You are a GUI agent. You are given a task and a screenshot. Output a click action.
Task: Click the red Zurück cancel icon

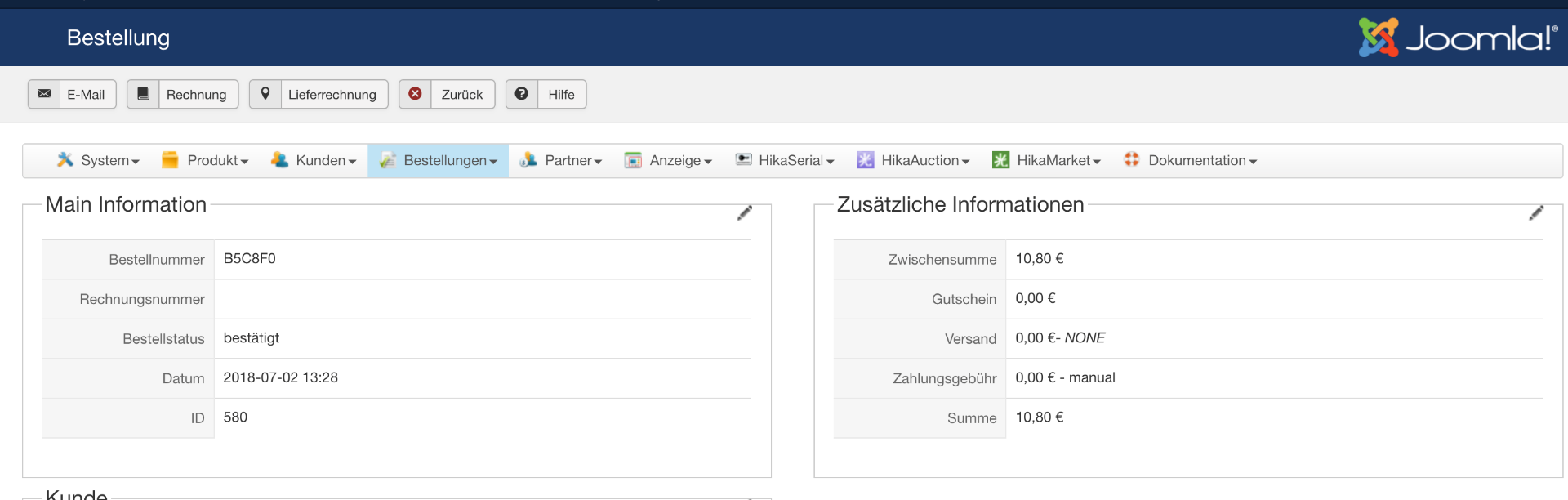[x=415, y=94]
